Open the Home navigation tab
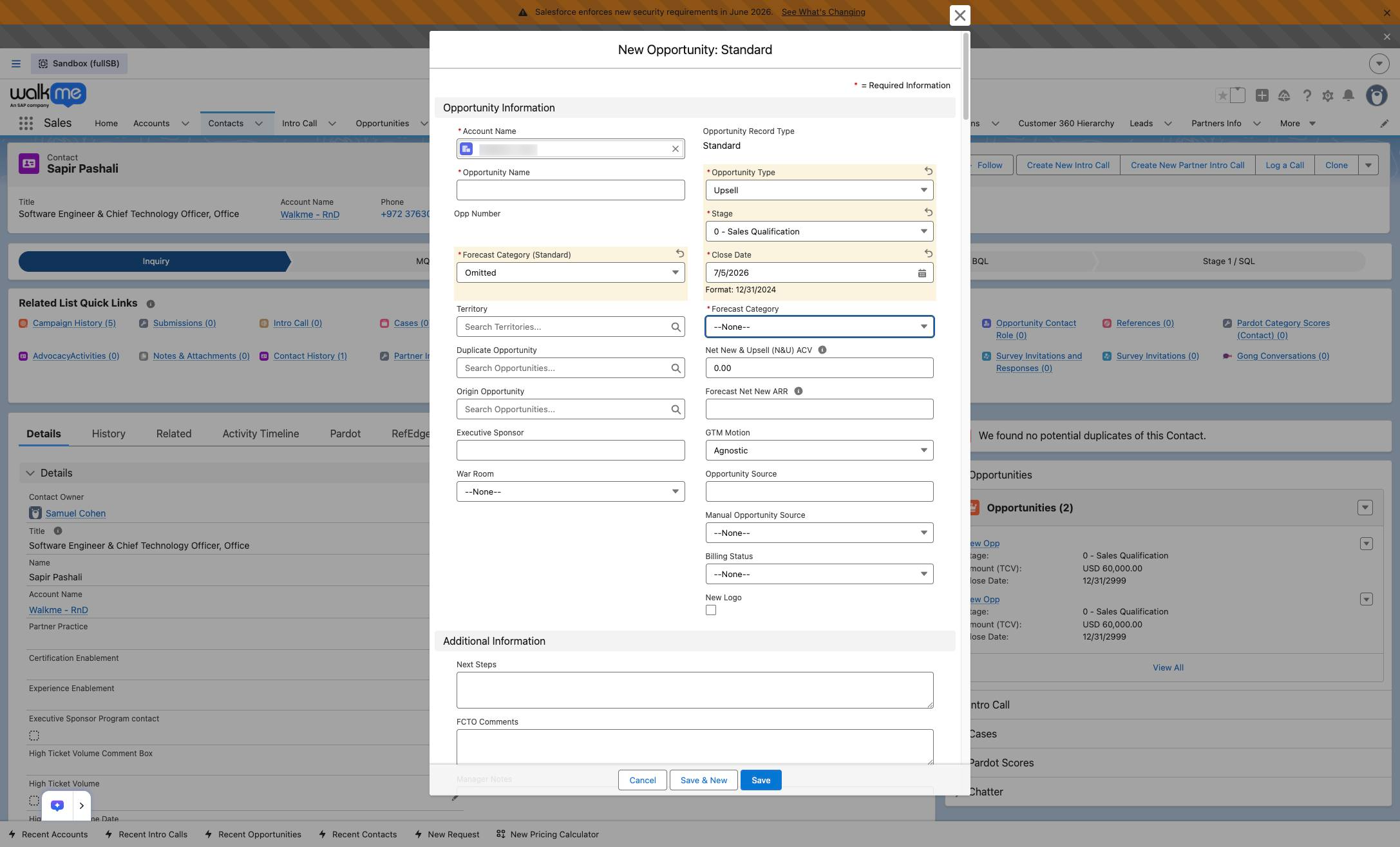The image size is (1400, 847). coord(106,124)
